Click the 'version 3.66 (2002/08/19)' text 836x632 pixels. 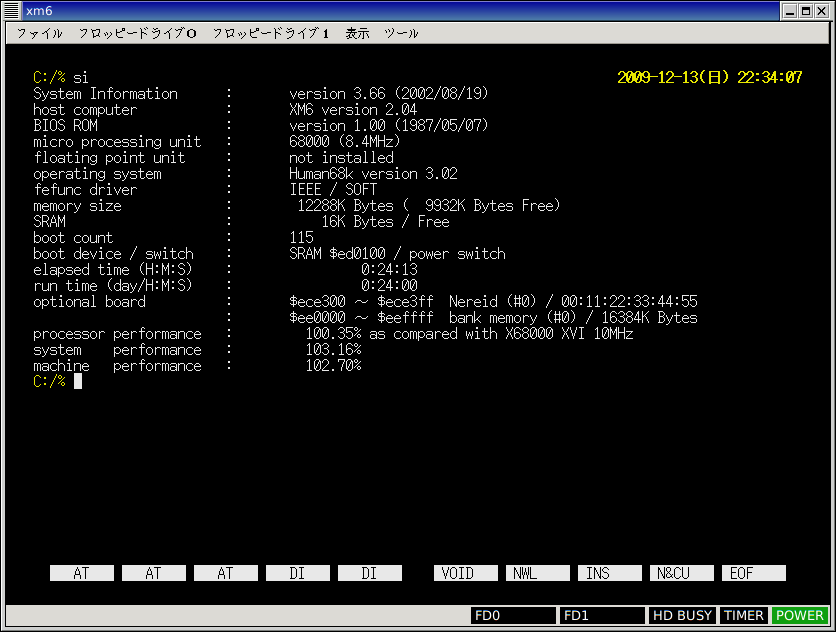pos(389,94)
